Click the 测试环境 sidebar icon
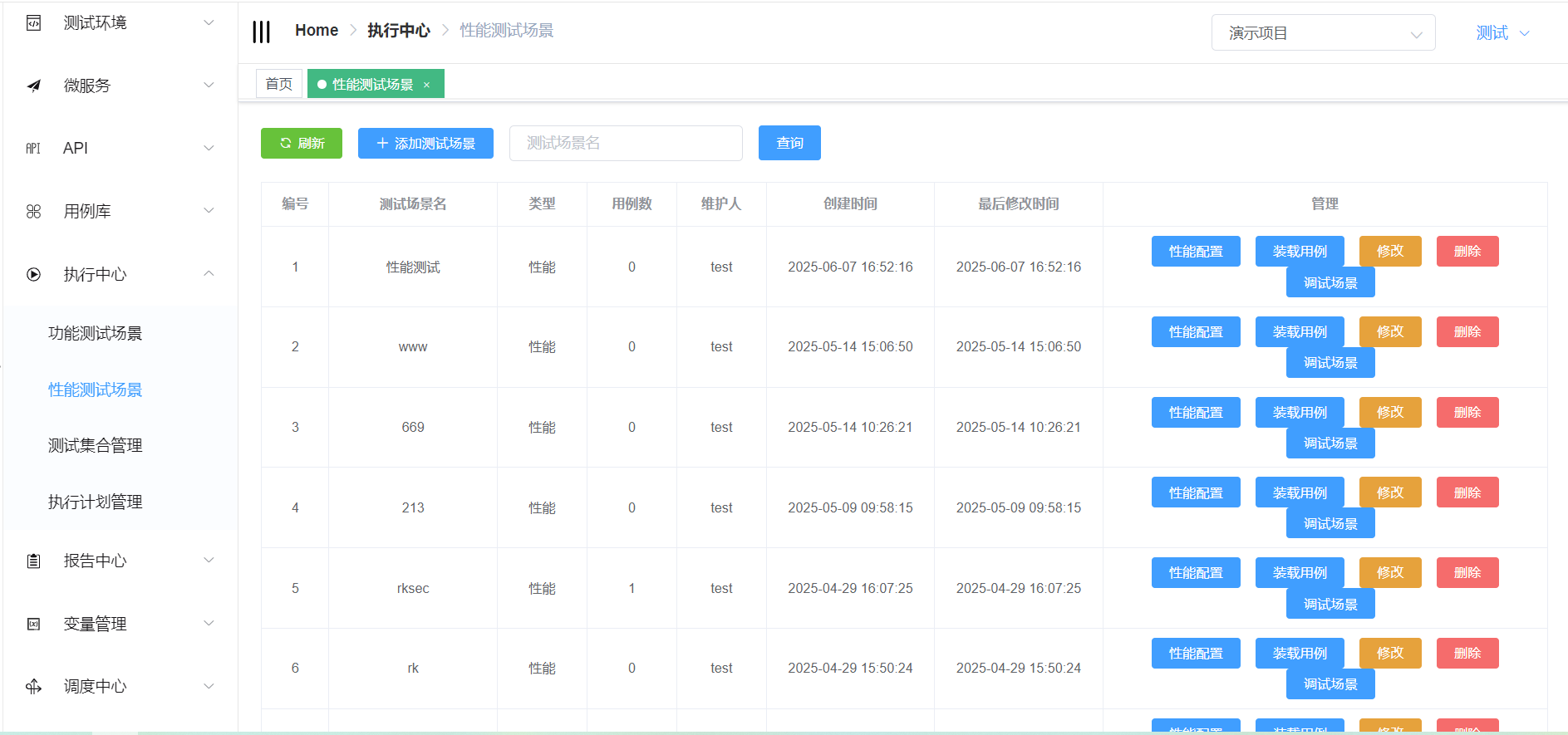The height and width of the screenshot is (735, 1568). click(33, 23)
